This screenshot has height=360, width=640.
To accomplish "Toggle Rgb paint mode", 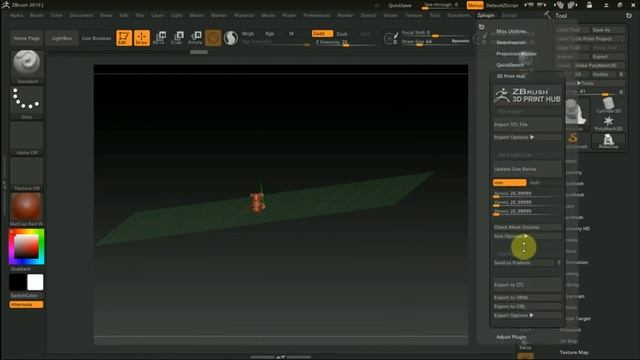I will coord(269,34).
